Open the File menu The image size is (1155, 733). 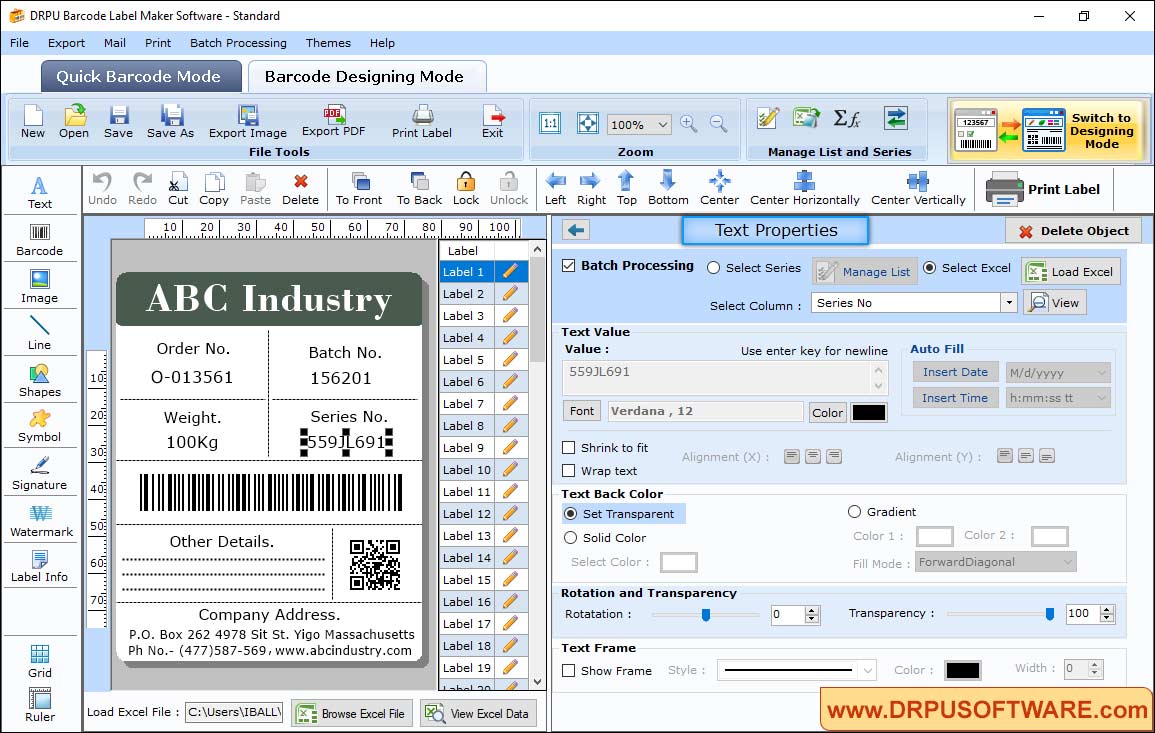[x=19, y=43]
